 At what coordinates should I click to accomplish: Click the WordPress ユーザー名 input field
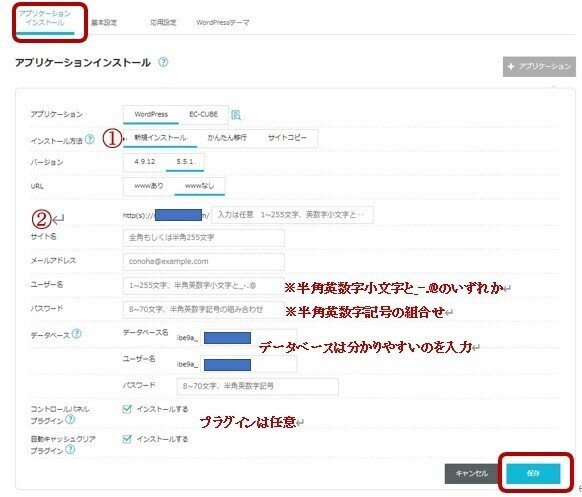203,286
